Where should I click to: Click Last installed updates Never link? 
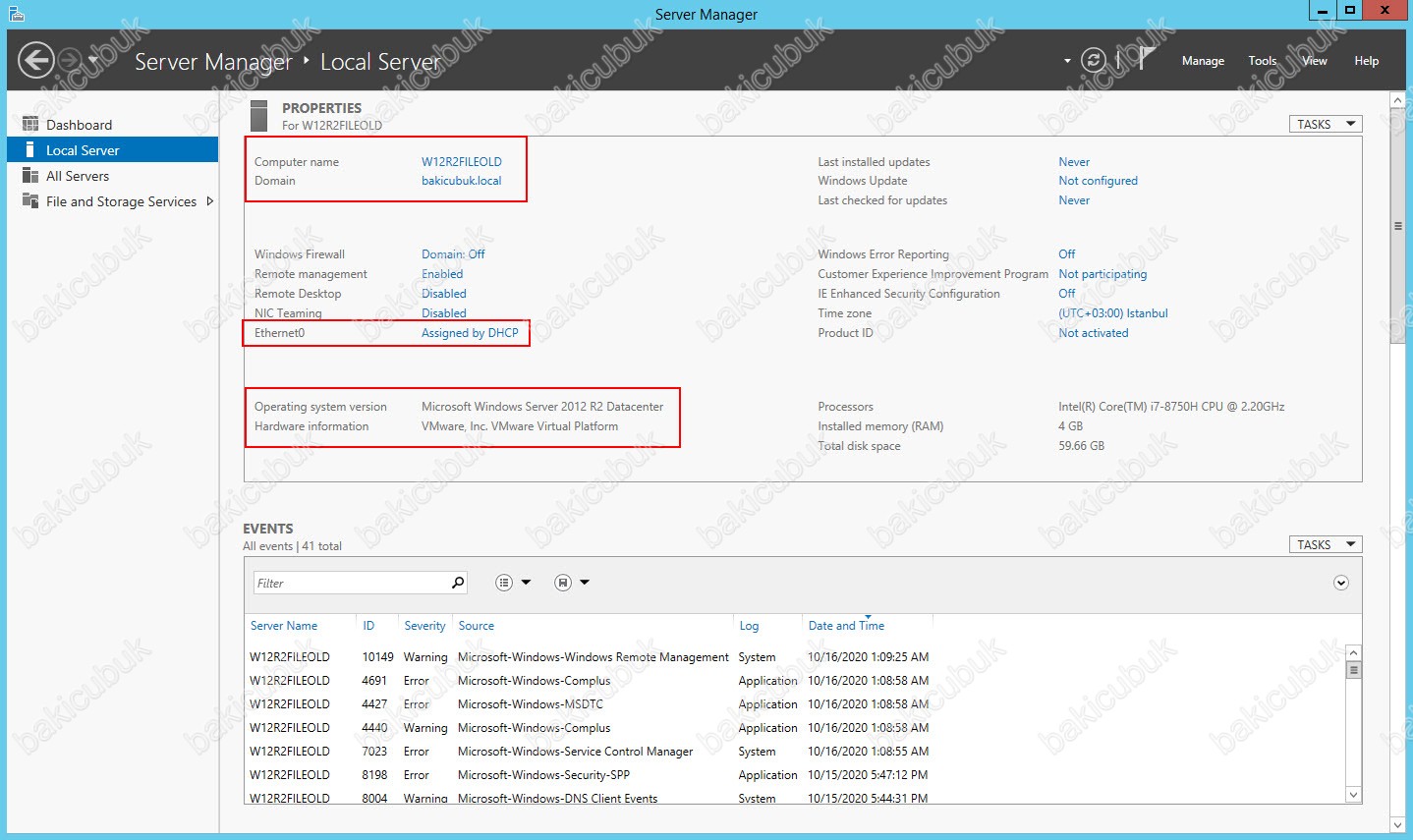(x=1074, y=162)
